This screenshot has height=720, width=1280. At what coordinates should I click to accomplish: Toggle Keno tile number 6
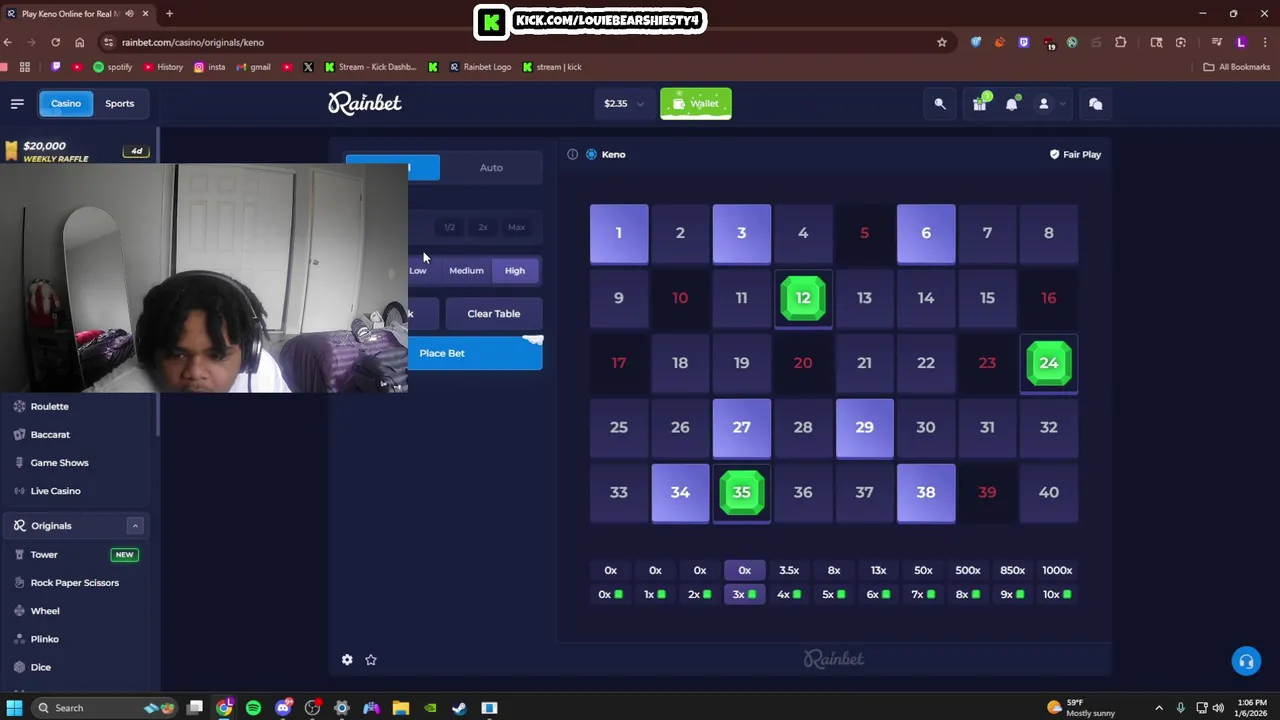[x=926, y=233]
